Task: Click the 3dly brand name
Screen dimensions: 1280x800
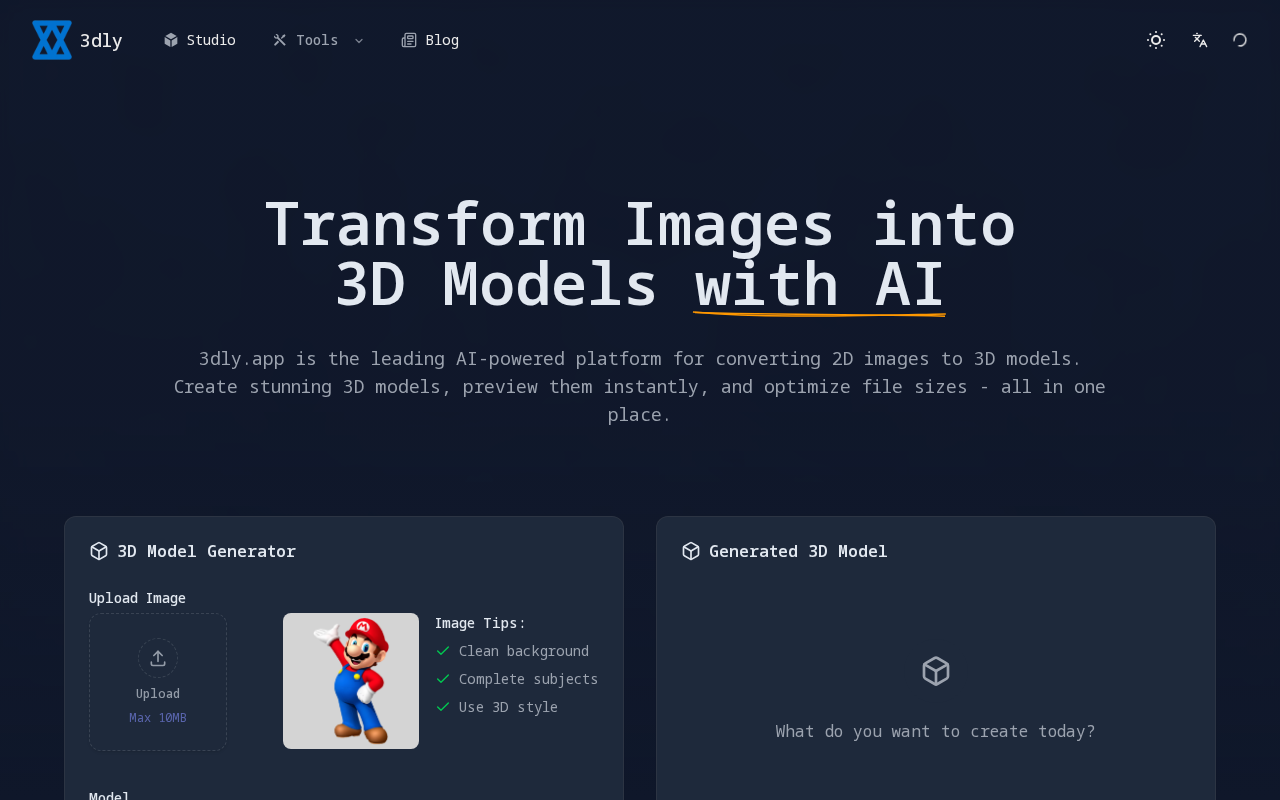Action: click(x=101, y=40)
